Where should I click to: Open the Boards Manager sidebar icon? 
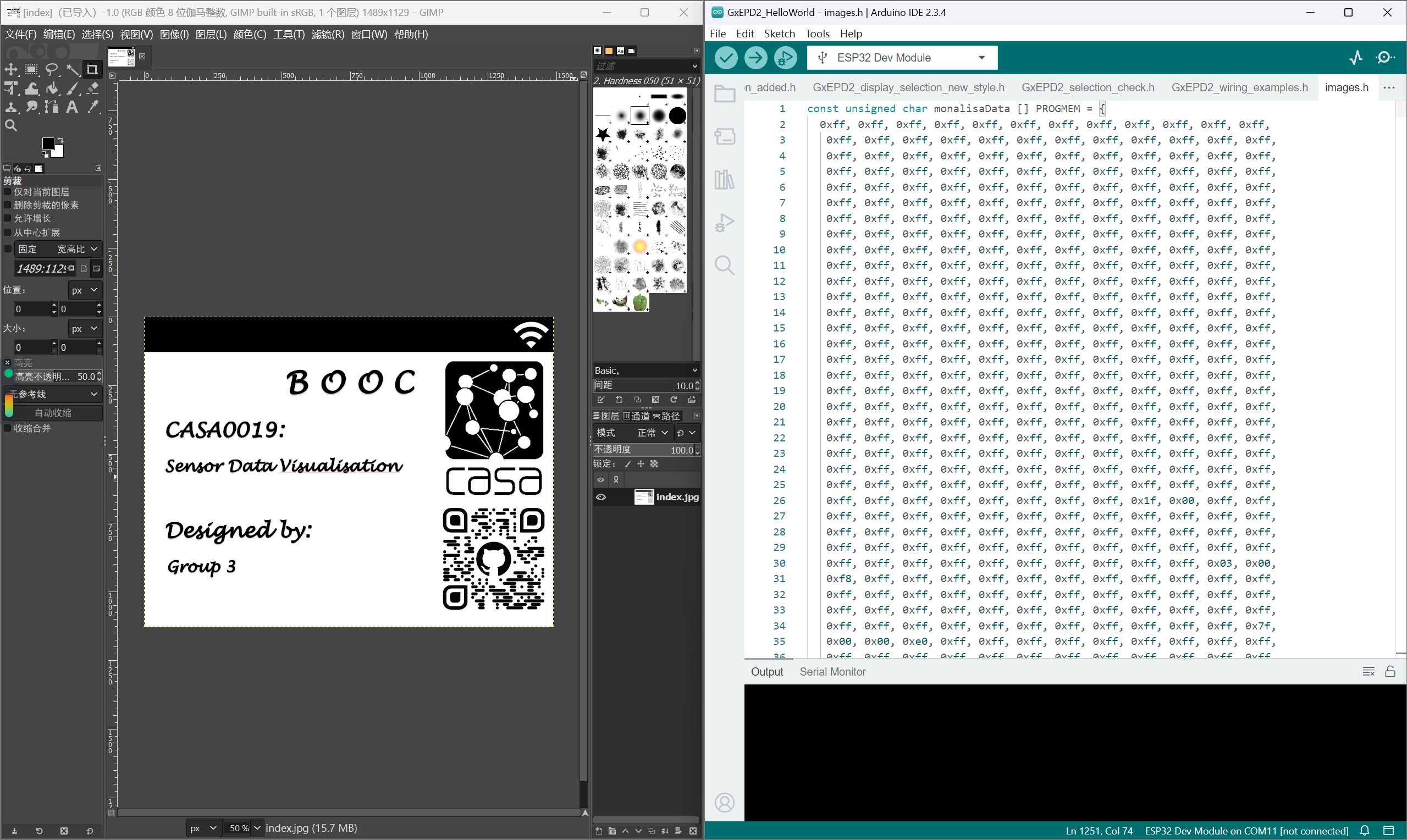coord(725,136)
